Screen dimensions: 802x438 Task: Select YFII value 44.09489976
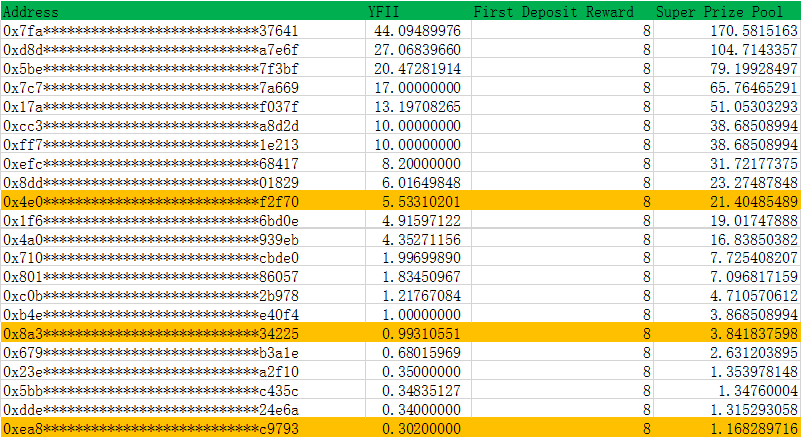[417, 31]
